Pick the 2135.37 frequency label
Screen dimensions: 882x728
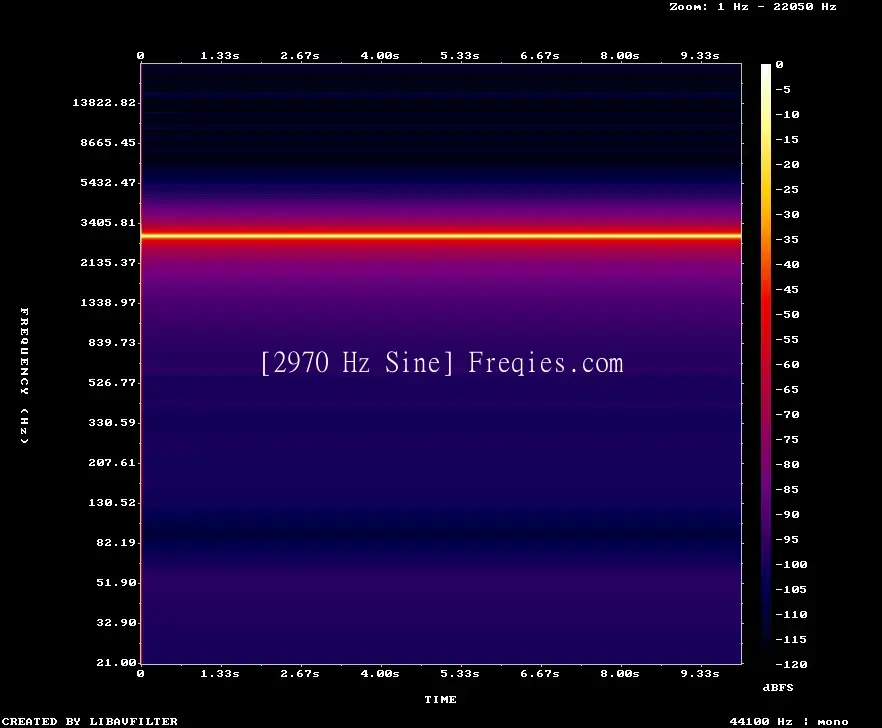coord(108,262)
